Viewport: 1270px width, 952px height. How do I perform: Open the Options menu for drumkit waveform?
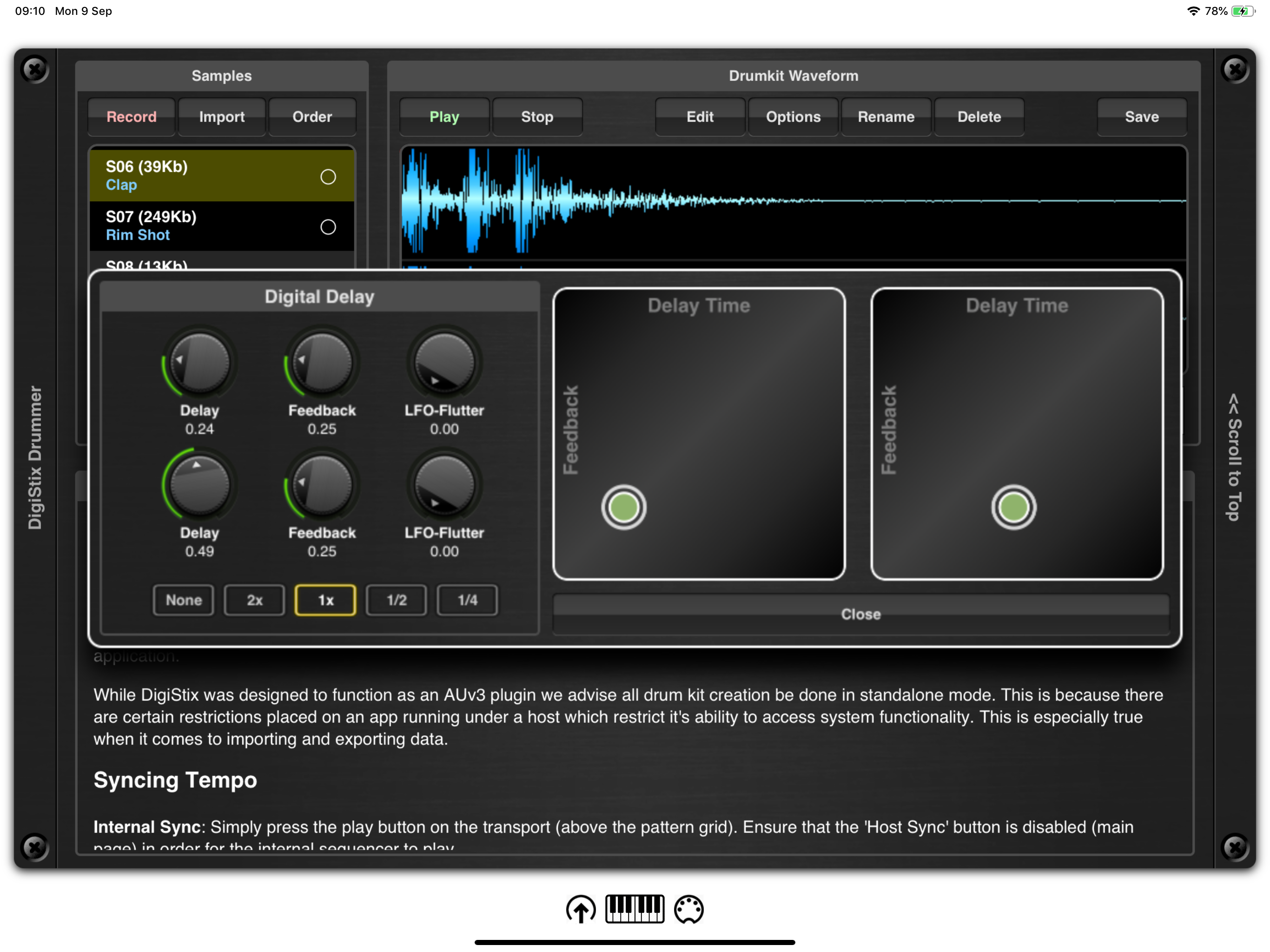coord(793,117)
